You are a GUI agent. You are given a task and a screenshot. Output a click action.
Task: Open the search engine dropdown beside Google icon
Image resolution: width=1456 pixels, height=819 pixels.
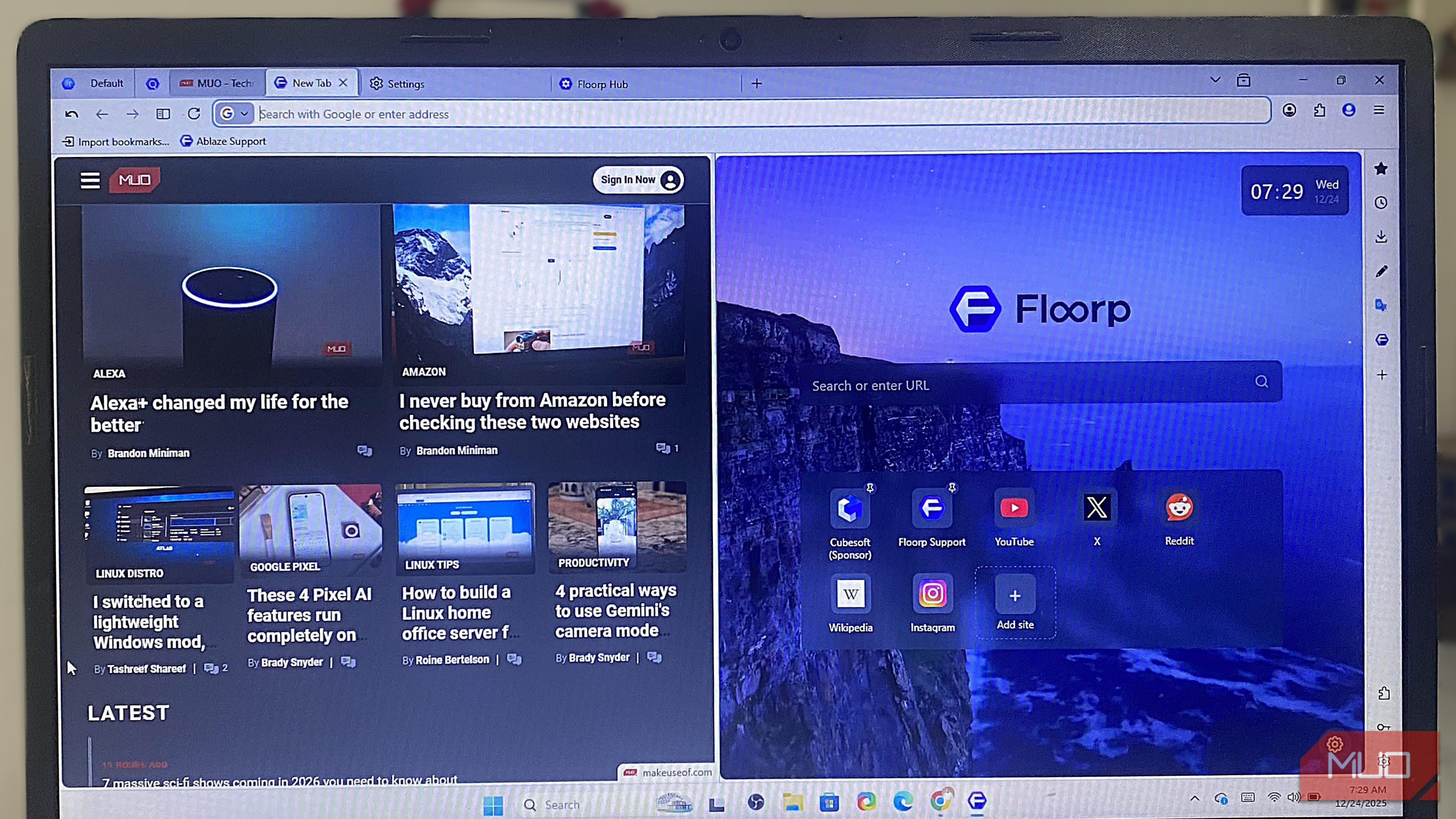point(243,113)
